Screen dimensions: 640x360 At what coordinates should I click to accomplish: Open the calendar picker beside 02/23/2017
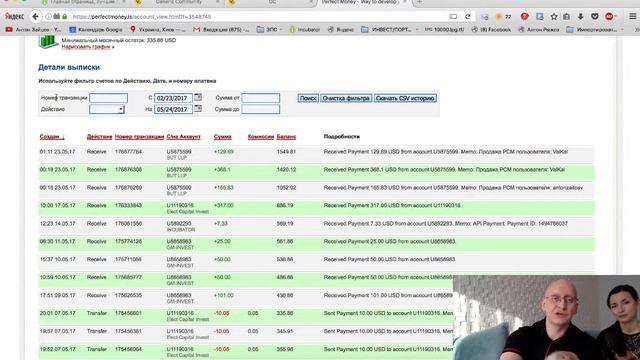tap(198, 98)
